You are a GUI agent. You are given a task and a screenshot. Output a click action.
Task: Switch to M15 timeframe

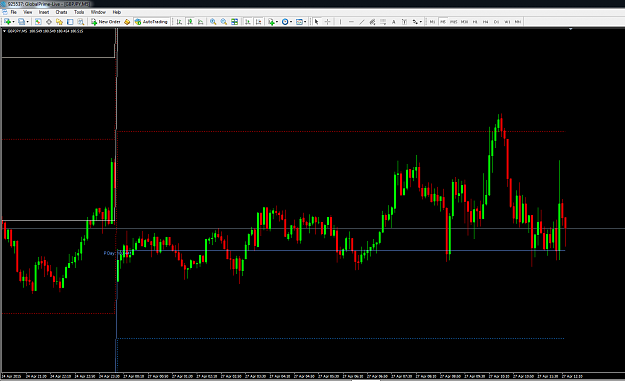tap(454, 22)
